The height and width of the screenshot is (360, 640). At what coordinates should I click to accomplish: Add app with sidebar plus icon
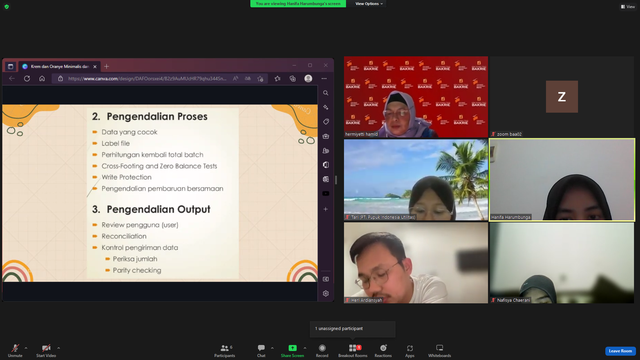click(326, 209)
